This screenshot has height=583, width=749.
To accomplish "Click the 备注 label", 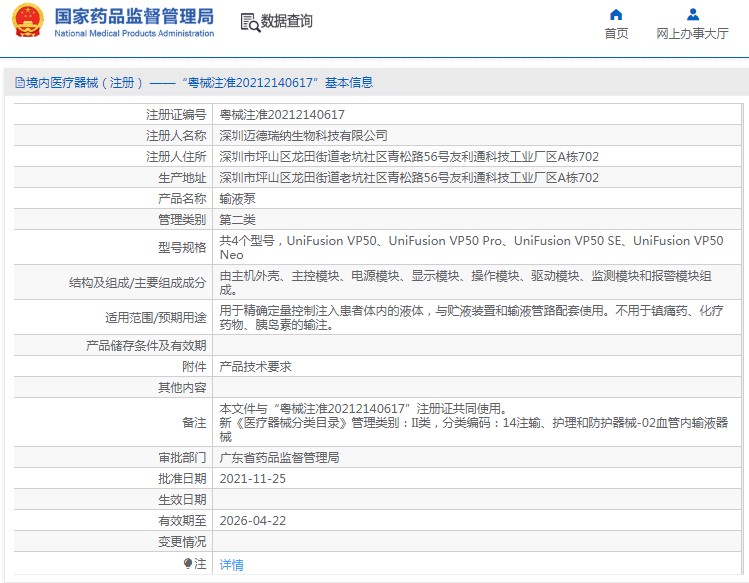I will (194, 423).
